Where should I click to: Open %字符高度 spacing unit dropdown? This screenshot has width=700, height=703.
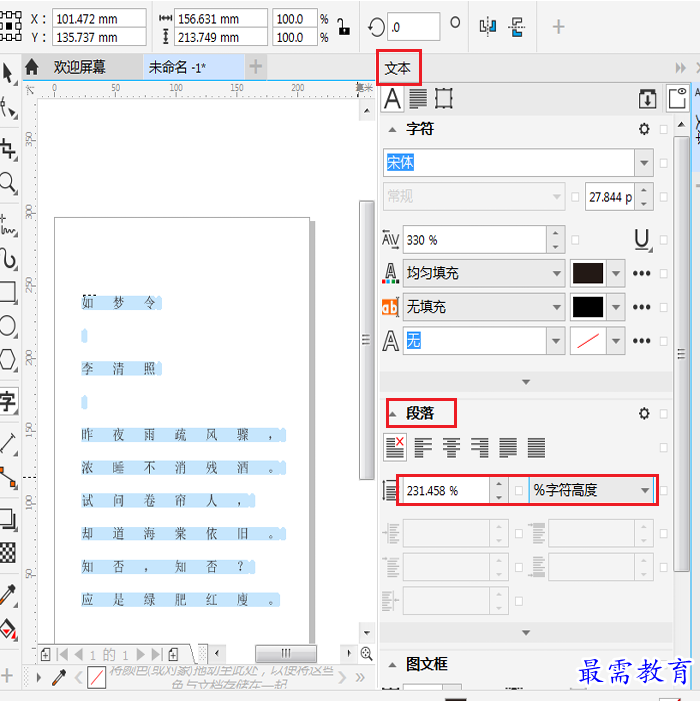point(645,490)
